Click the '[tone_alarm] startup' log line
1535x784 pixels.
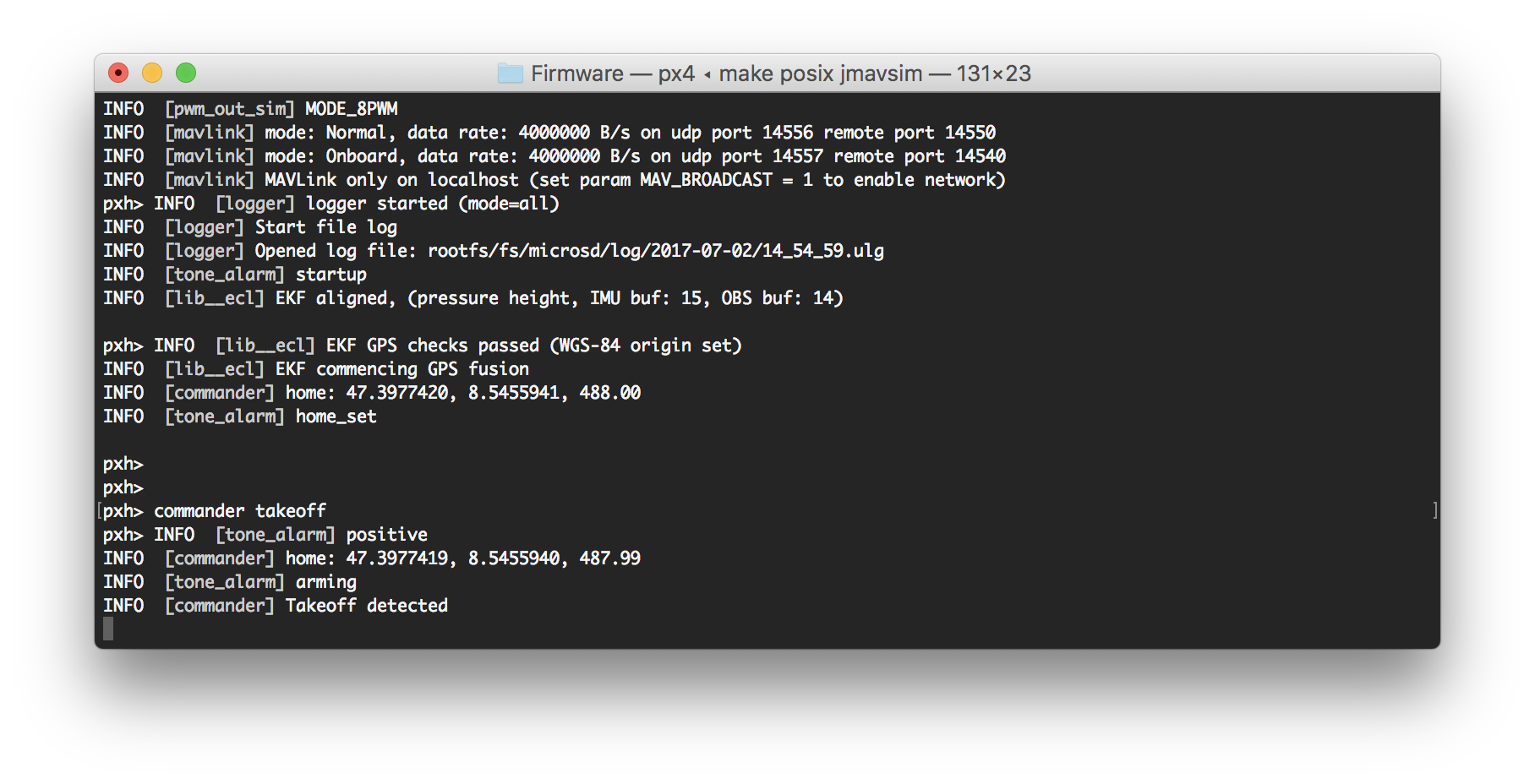(x=265, y=275)
